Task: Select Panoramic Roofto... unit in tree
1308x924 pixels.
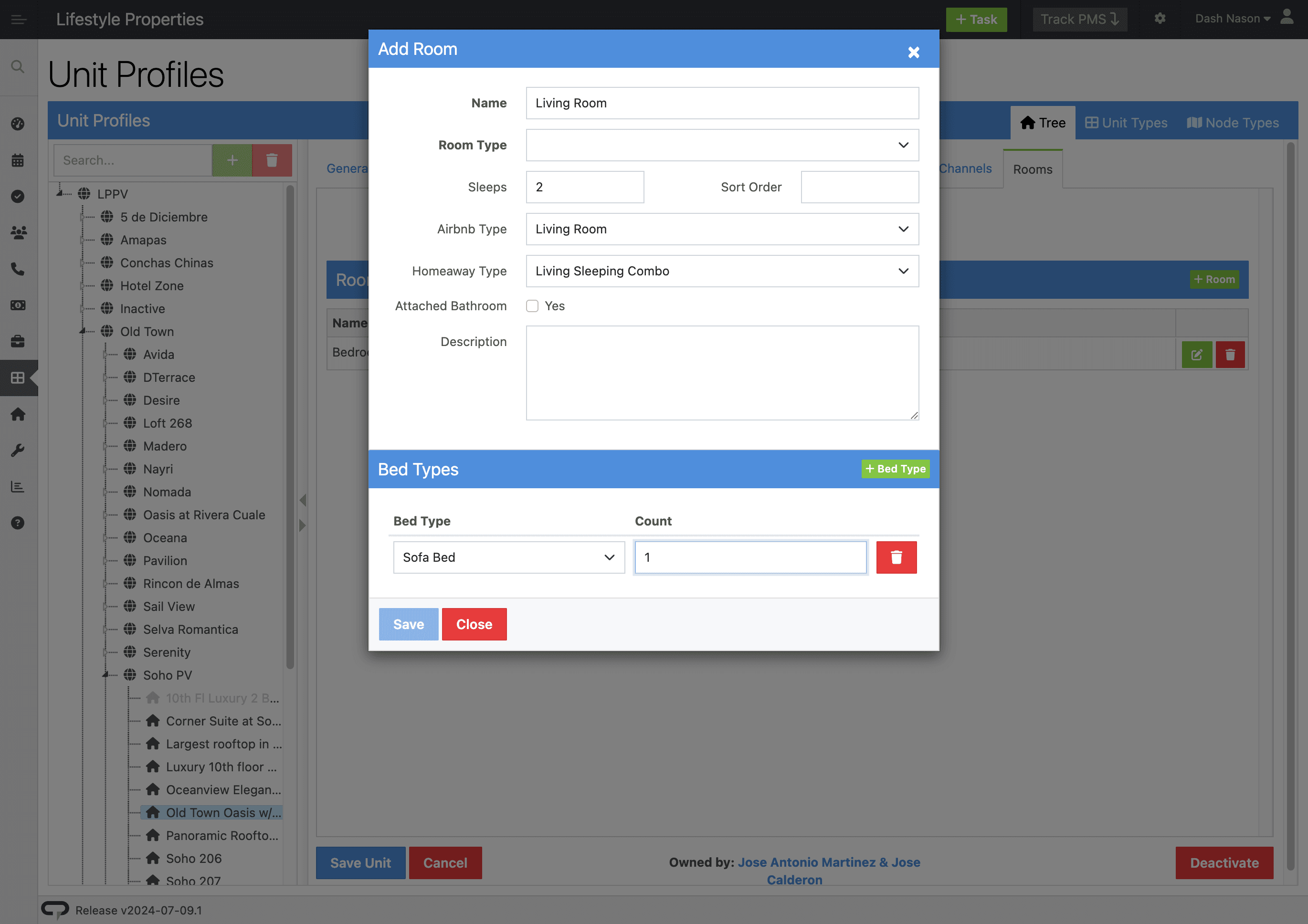Action: (x=222, y=836)
